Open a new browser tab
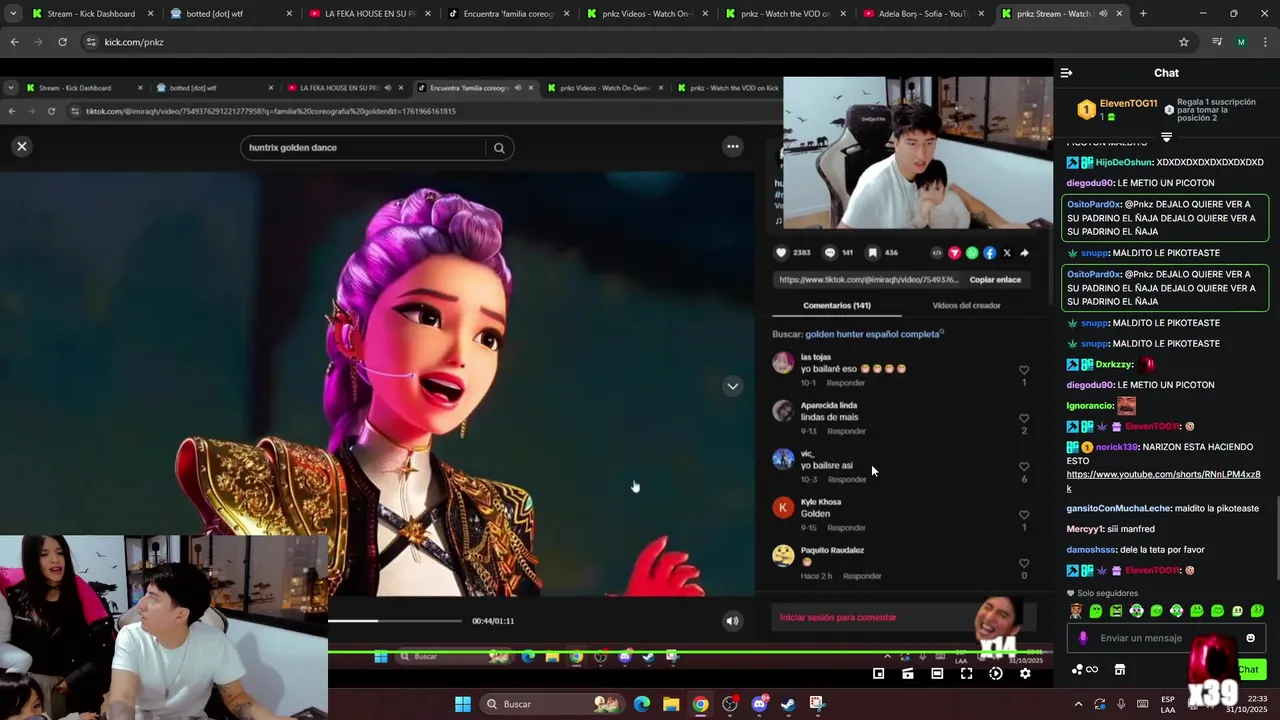 pyautogui.click(x=1143, y=14)
